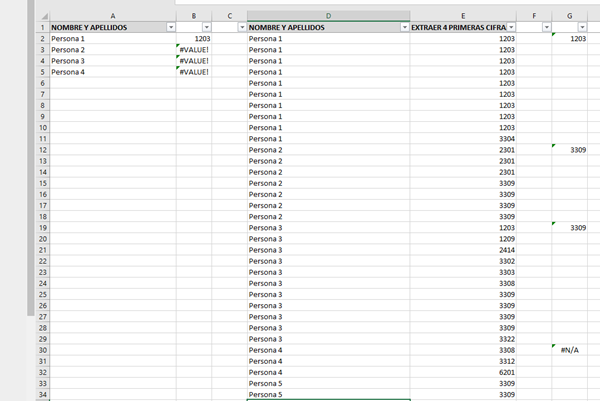Image resolution: width=600 pixels, height=401 pixels.
Task: Open filter dropdown for column D NOMBRE Y APELLIDOS
Action: (x=404, y=27)
